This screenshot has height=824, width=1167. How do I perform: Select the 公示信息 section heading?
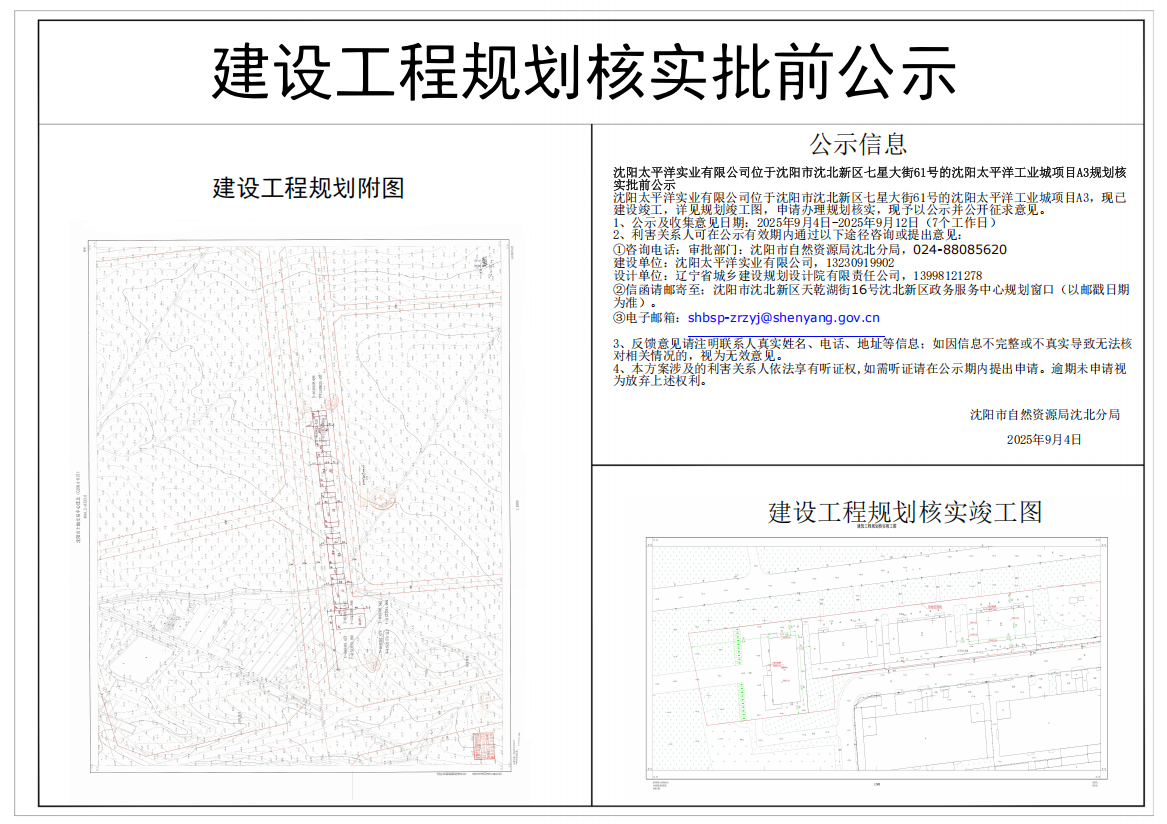(858, 145)
